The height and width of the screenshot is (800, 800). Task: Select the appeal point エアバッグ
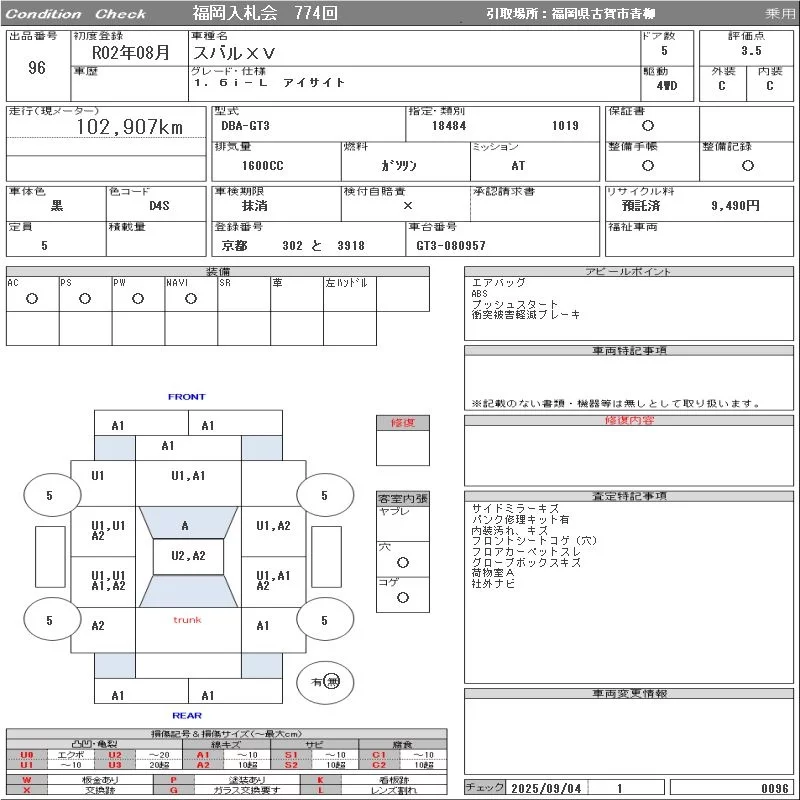pos(498,283)
